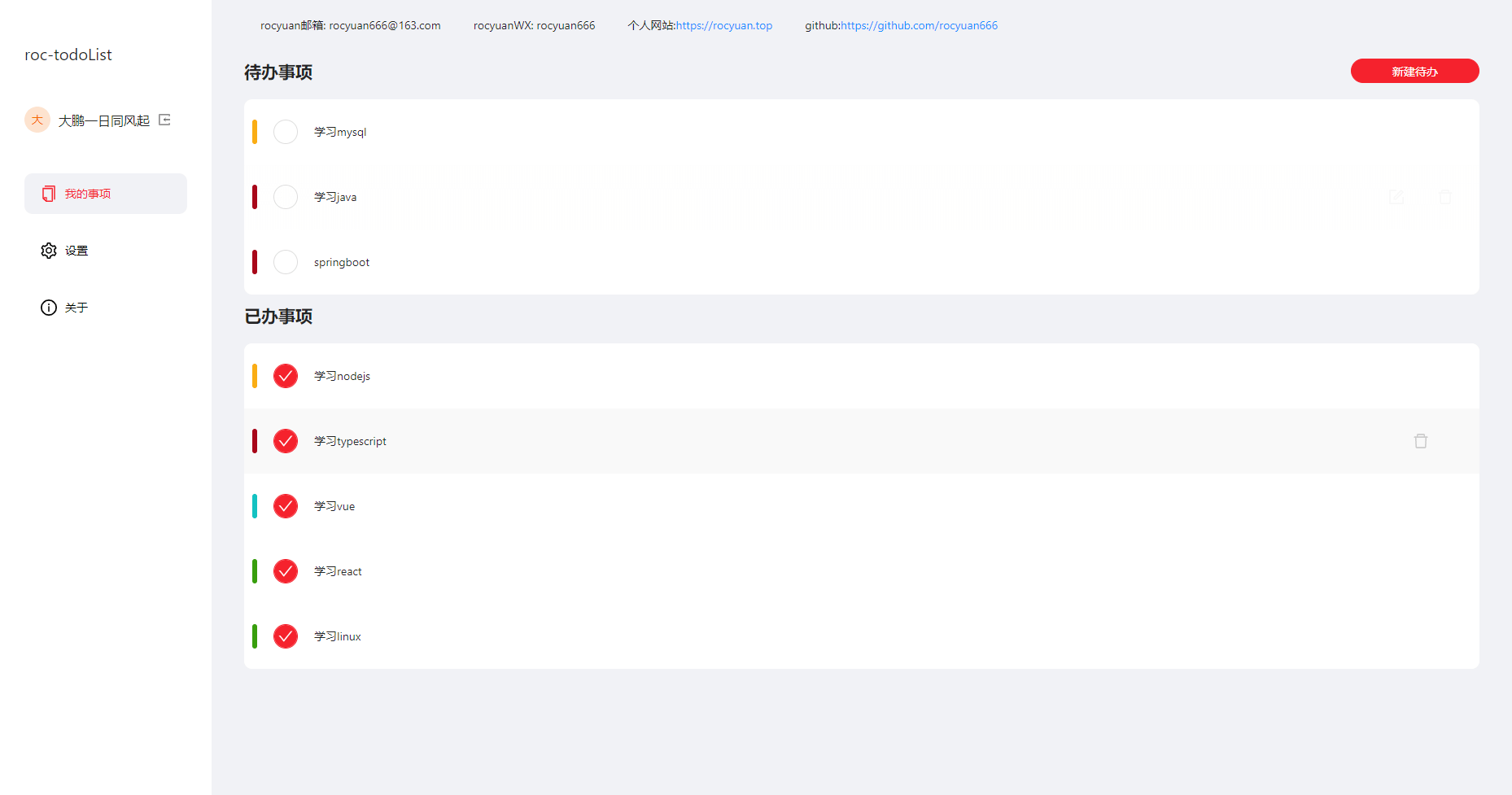Click the springboot todo text
Viewport: 1512px width, 795px height.
pyautogui.click(x=342, y=262)
